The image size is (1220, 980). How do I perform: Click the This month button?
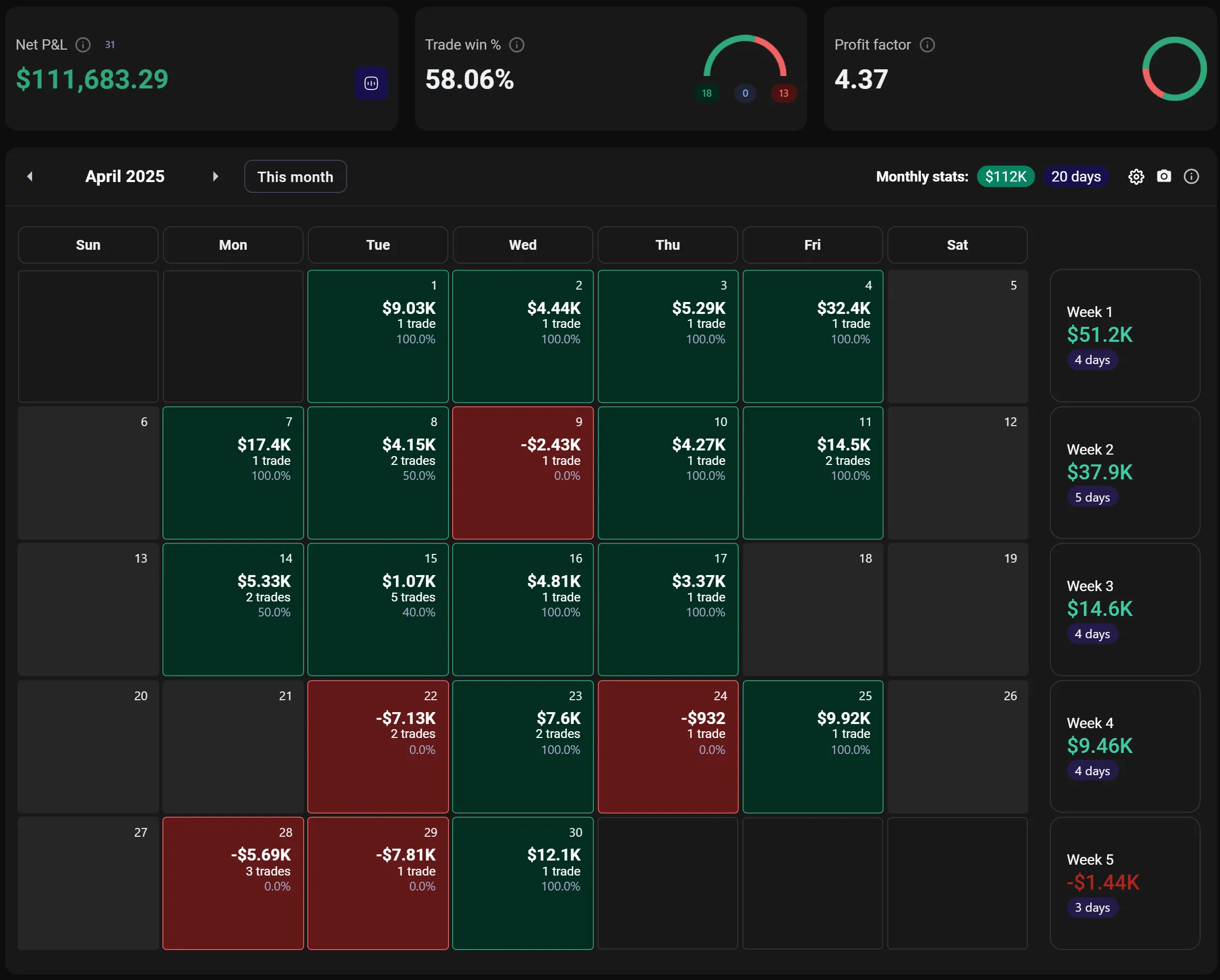[295, 176]
